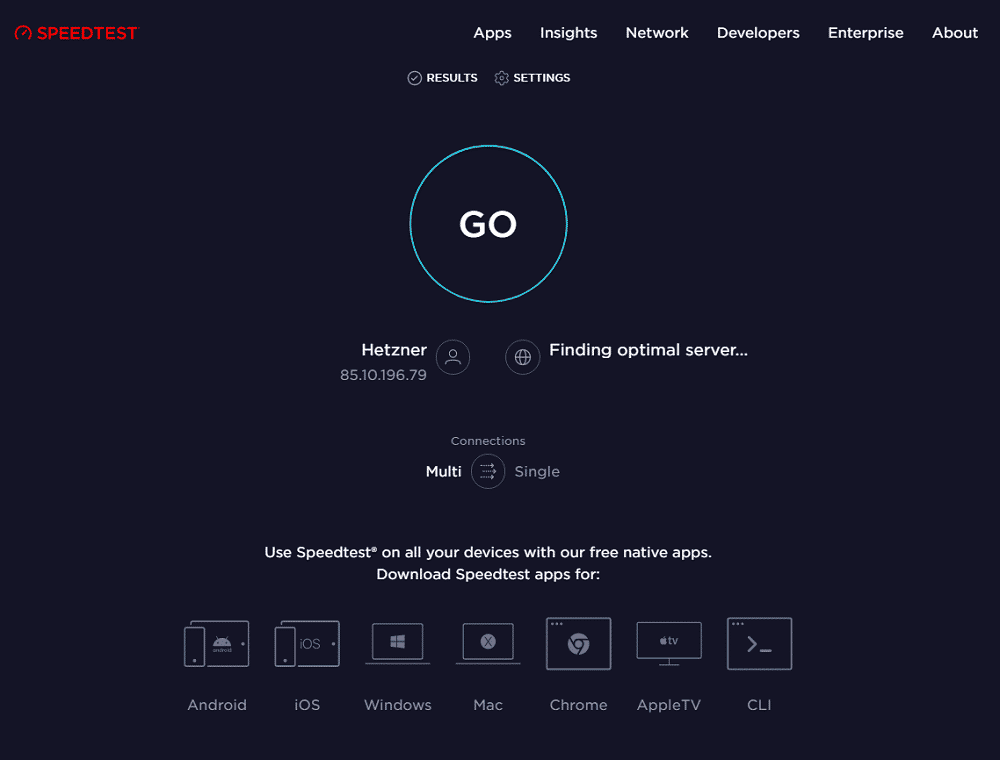This screenshot has height=760, width=1000.
Task: Click the CLI download icon
Action: coord(759,643)
